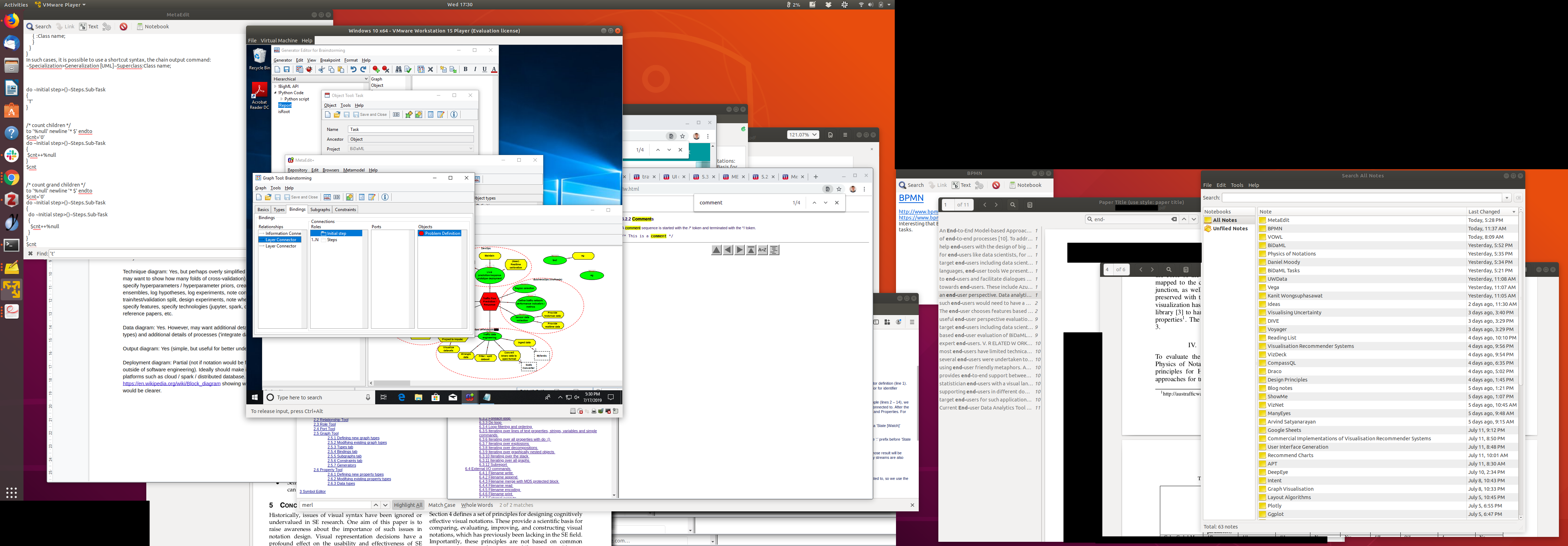Open the '2.6 Property Tool' link
This screenshot has width=1568, height=546.
pyautogui.click(x=328, y=470)
